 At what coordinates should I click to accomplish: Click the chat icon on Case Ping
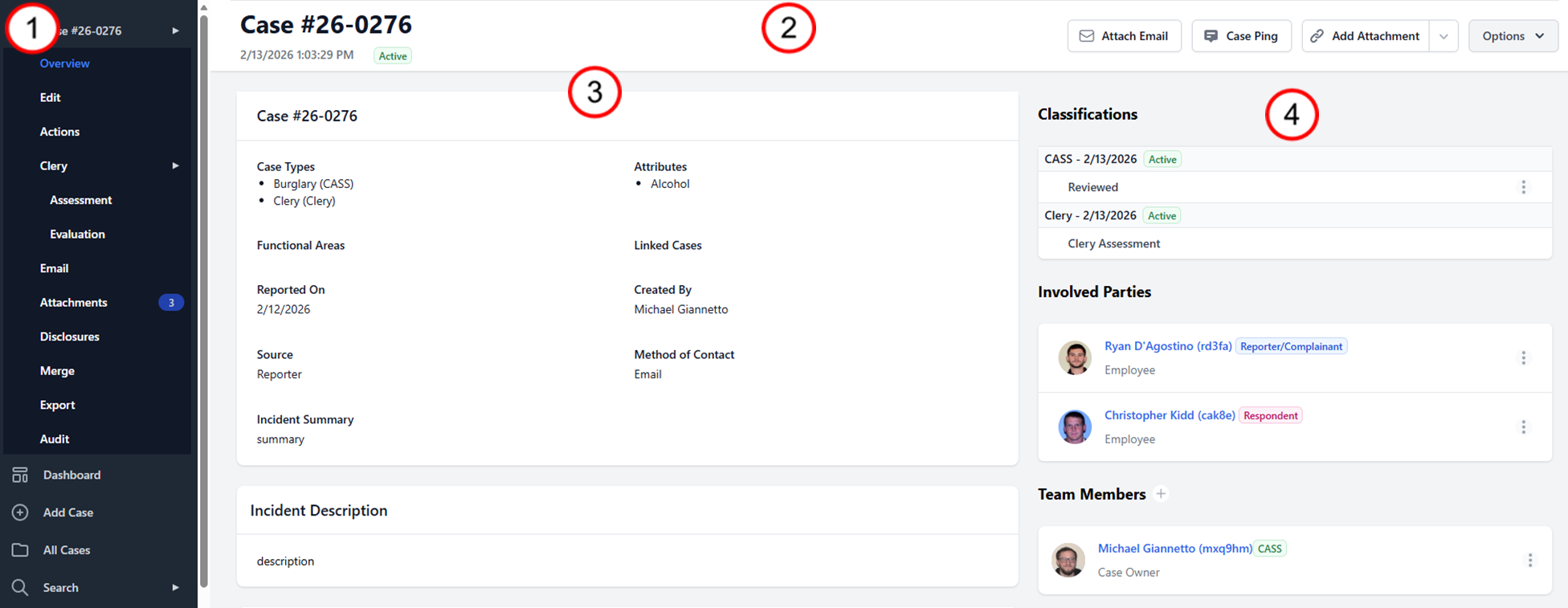1212,35
